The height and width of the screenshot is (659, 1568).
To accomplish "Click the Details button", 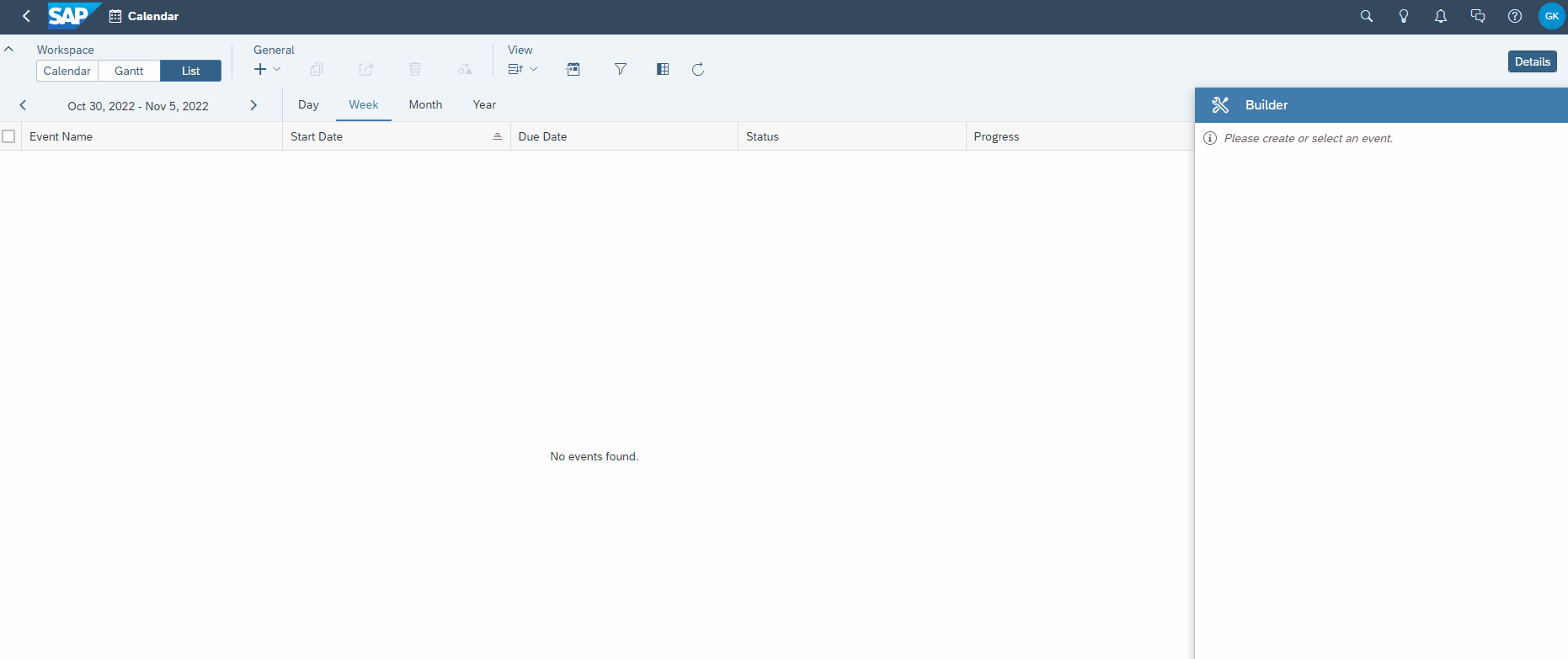I will 1532,61.
